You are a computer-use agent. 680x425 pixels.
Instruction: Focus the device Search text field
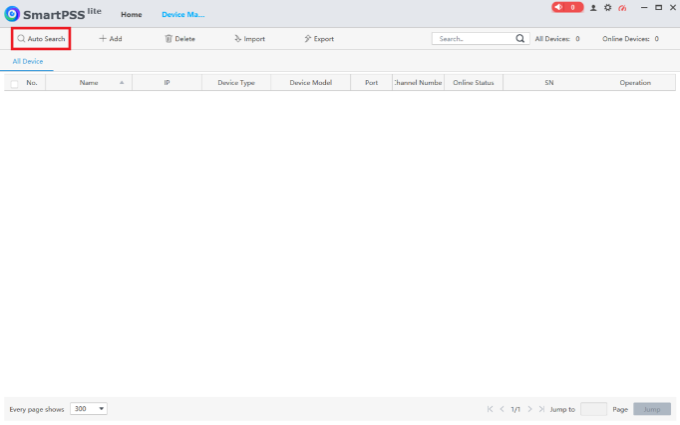click(x=474, y=39)
